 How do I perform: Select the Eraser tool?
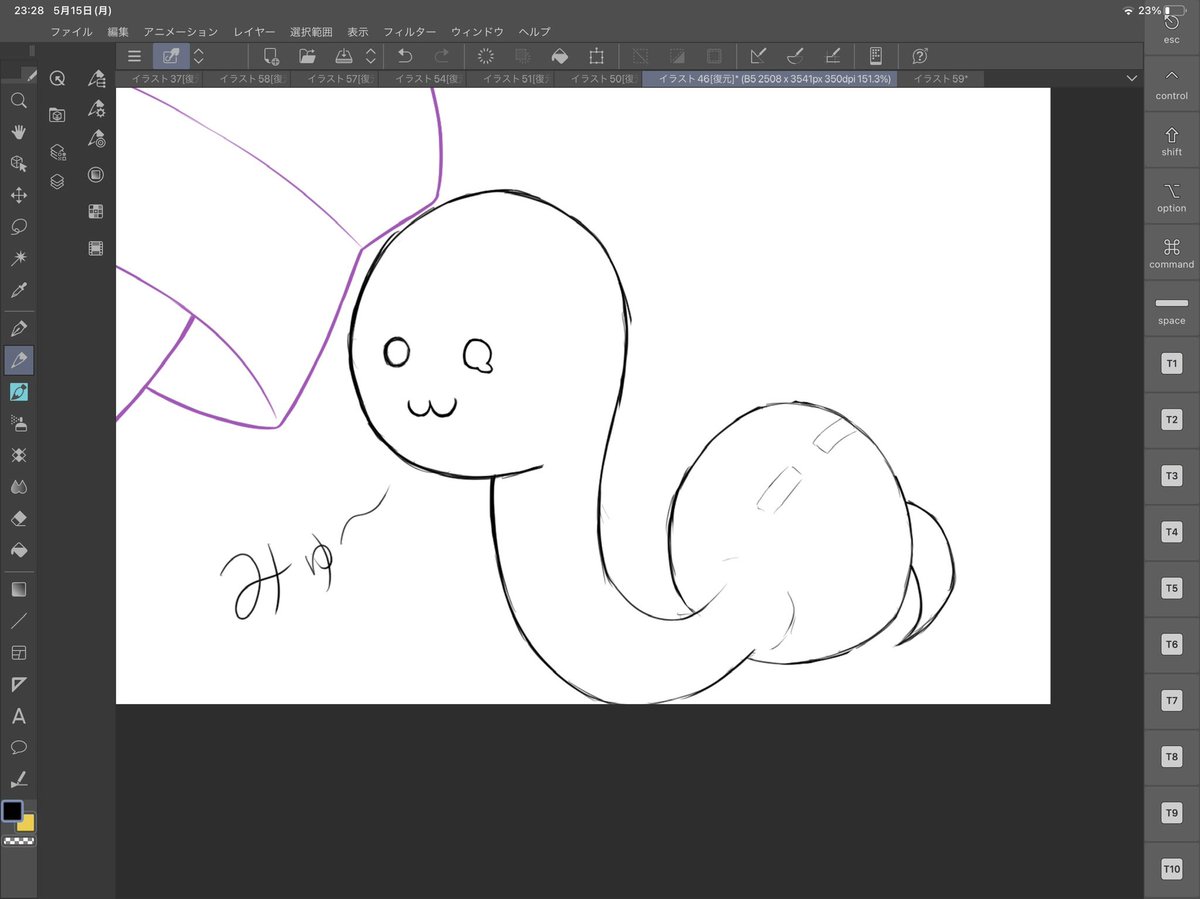tap(18, 519)
